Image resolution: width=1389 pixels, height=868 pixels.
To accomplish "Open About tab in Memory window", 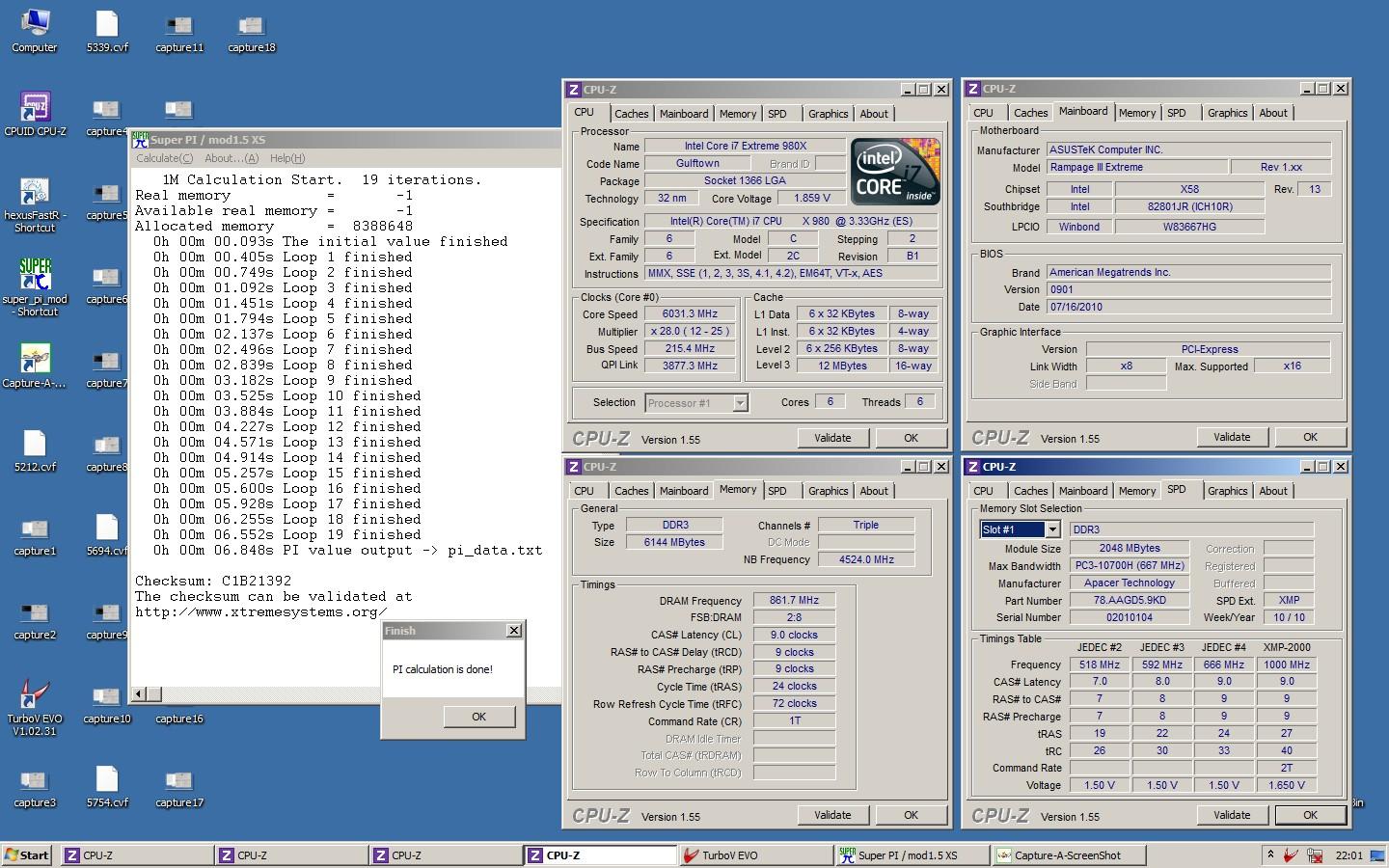I will tap(874, 491).
